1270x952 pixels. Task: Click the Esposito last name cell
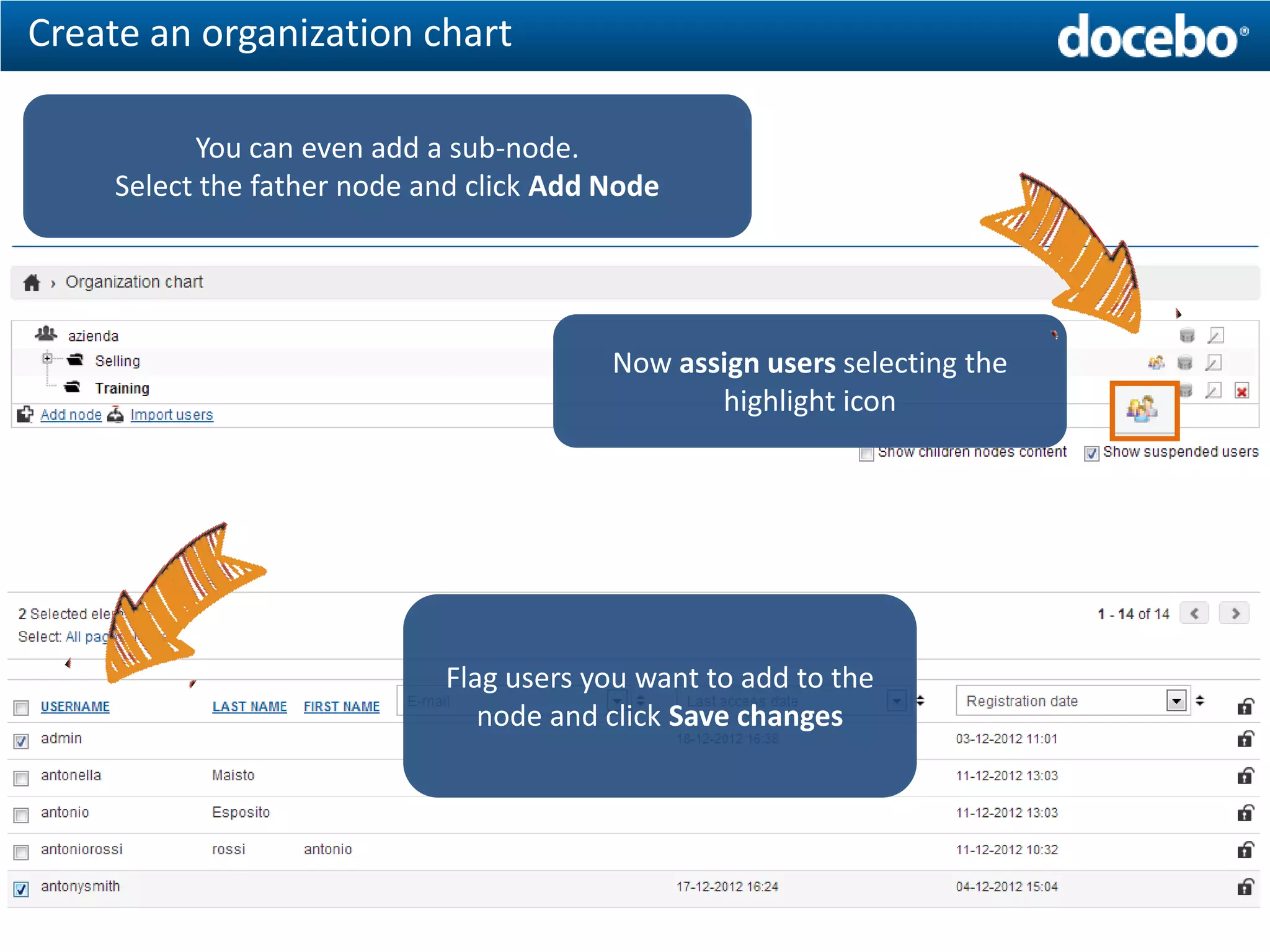(x=241, y=813)
